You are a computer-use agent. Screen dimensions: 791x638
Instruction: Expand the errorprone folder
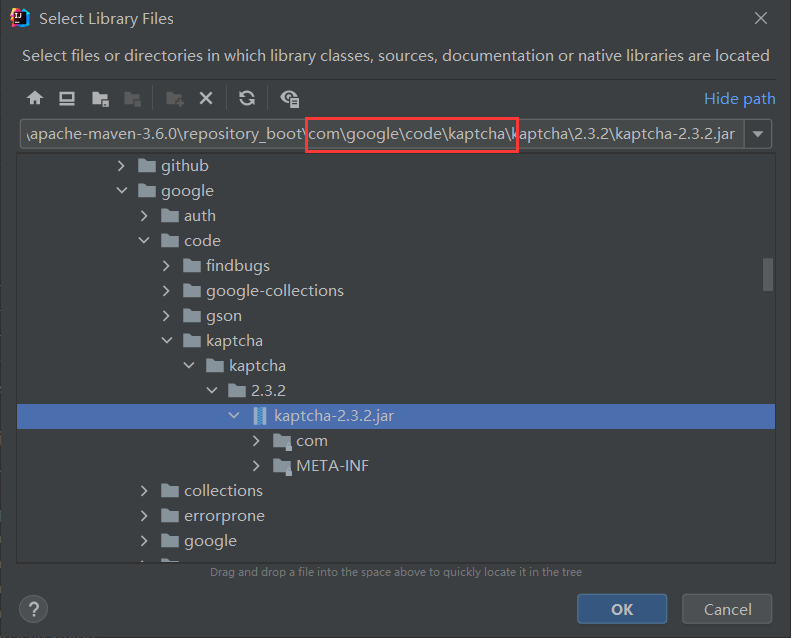click(x=144, y=515)
